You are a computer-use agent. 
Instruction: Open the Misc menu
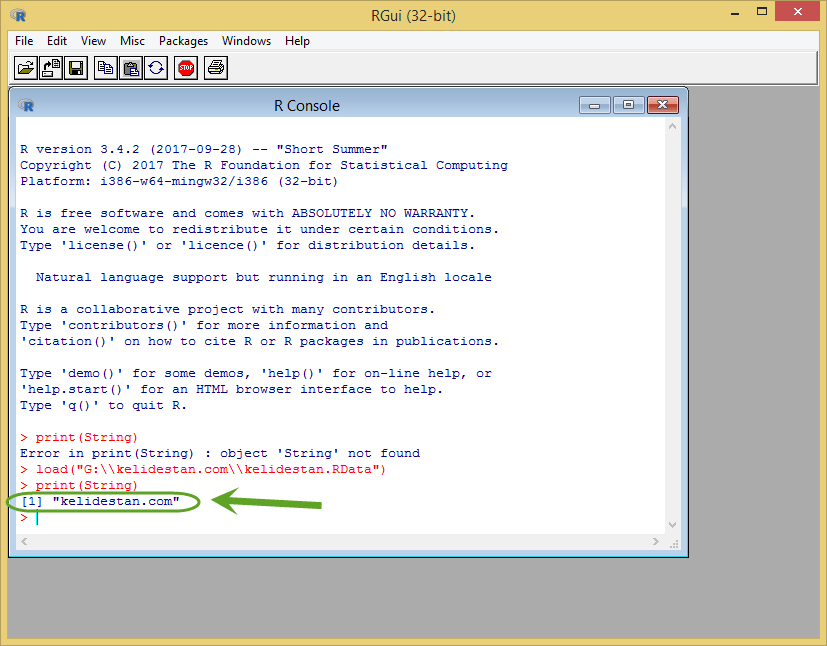tap(132, 41)
